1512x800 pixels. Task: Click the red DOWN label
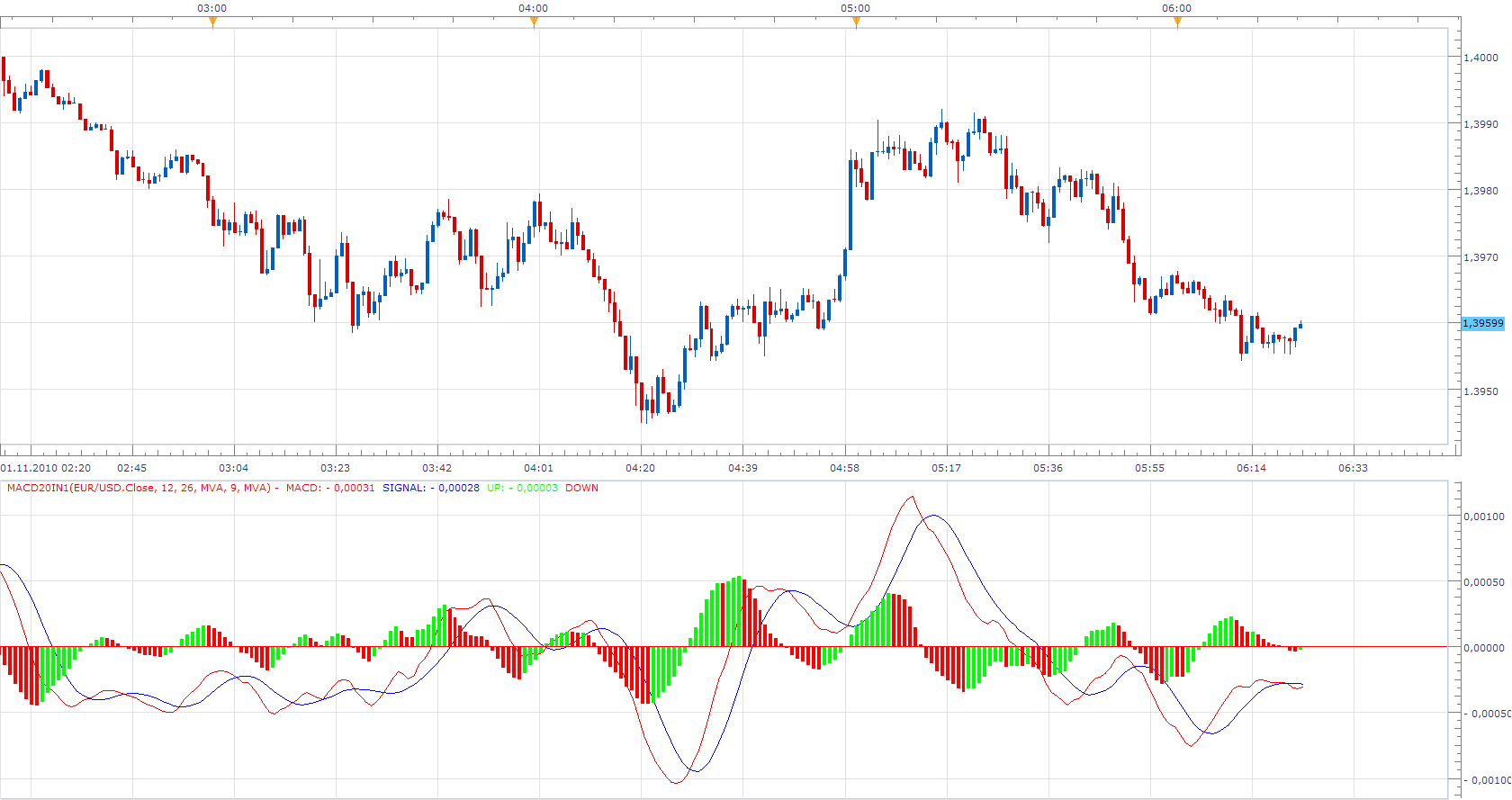click(x=581, y=488)
